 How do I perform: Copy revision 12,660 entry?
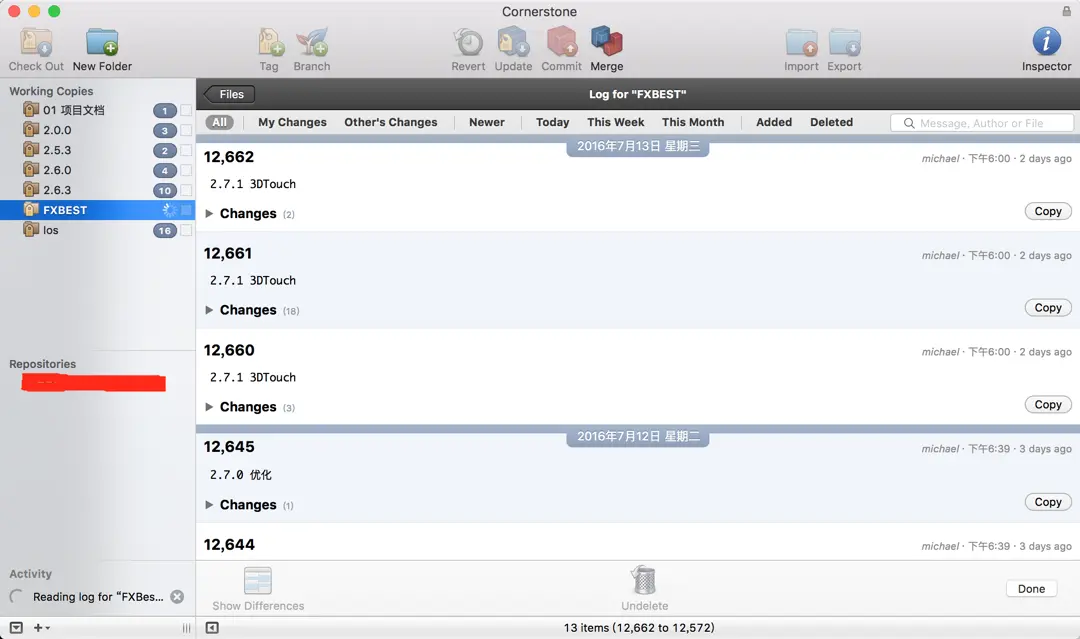pos(1048,405)
